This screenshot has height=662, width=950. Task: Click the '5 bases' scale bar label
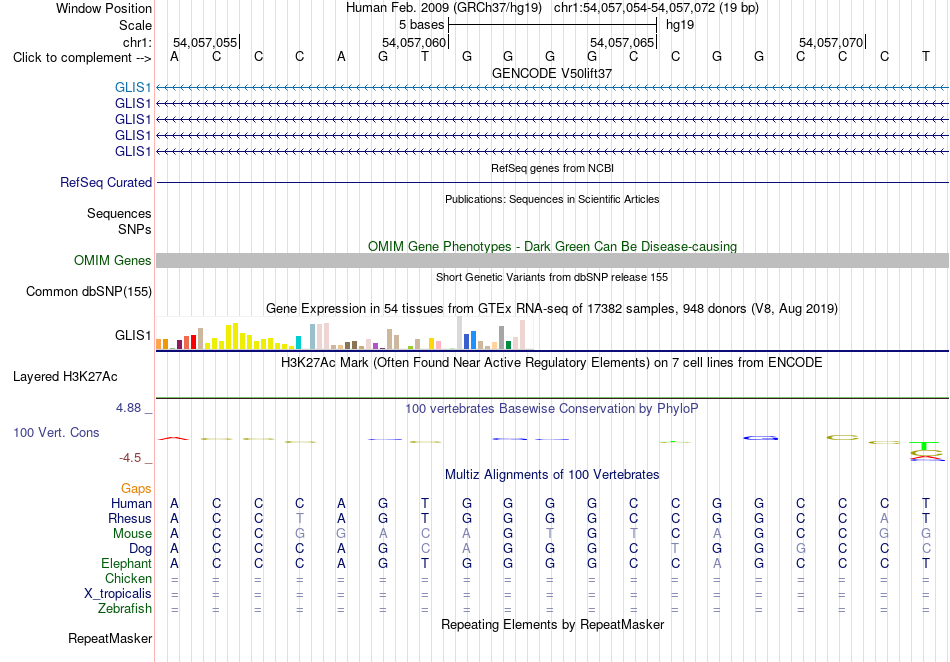click(421, 25)
